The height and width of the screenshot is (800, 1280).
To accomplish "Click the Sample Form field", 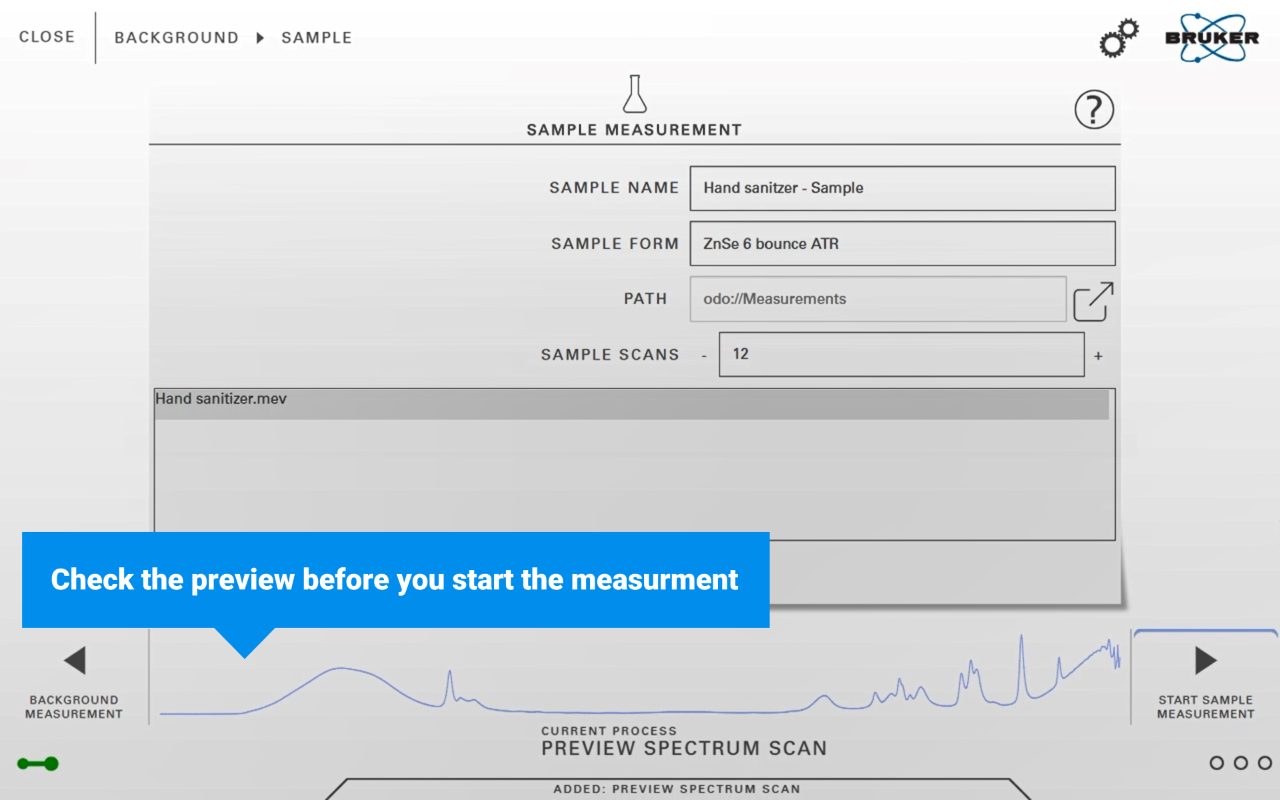I will coord(902,244).
